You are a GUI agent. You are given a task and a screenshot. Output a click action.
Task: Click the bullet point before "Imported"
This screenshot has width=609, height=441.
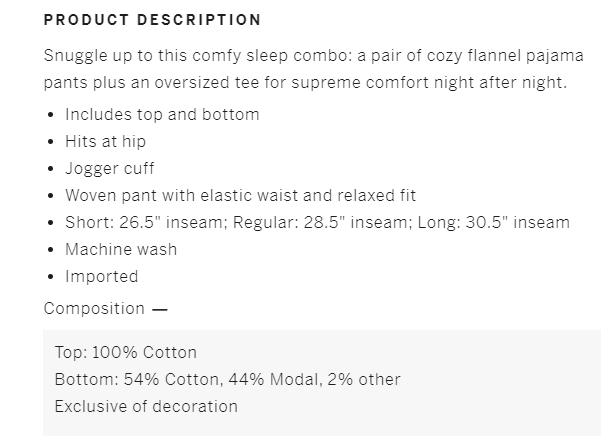pyautogui.click(x=51, y=276)
